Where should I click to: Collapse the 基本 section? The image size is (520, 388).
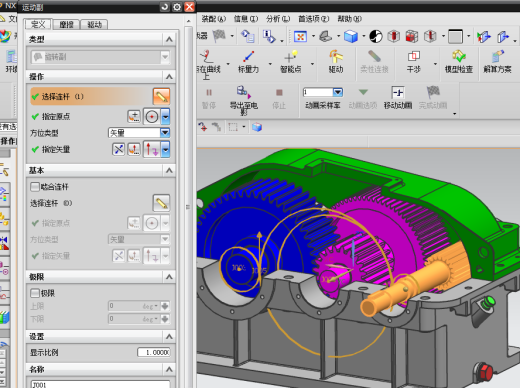tap(169, 170)
